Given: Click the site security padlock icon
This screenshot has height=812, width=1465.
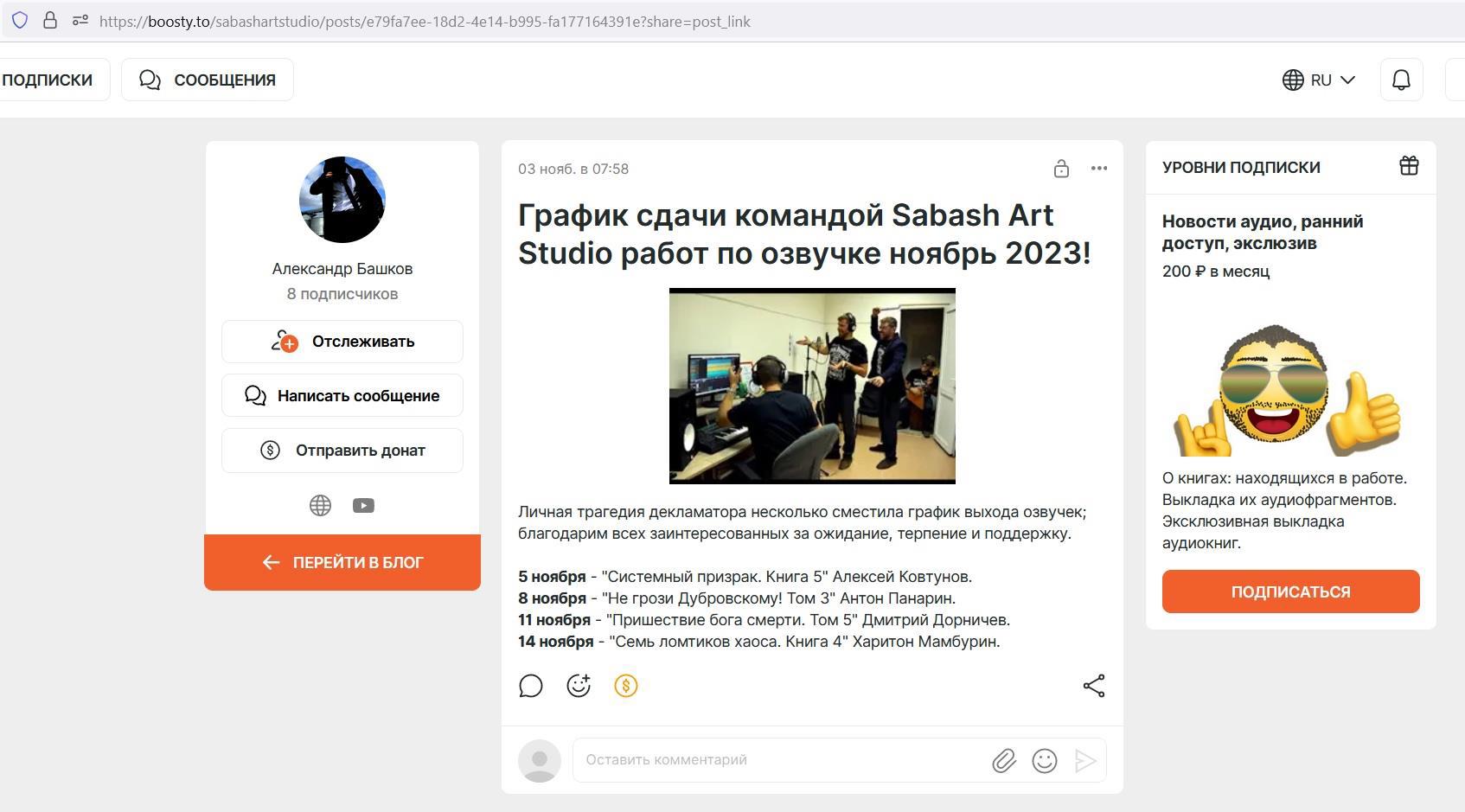Looking at the screenshot, I should pos(50,21).
